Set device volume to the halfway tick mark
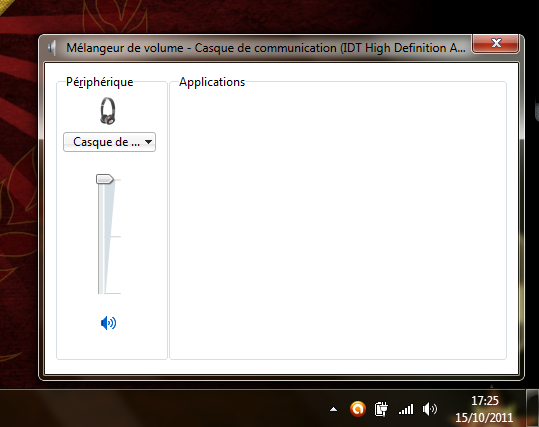Screen dimensions: 539x427 [103, 237]
